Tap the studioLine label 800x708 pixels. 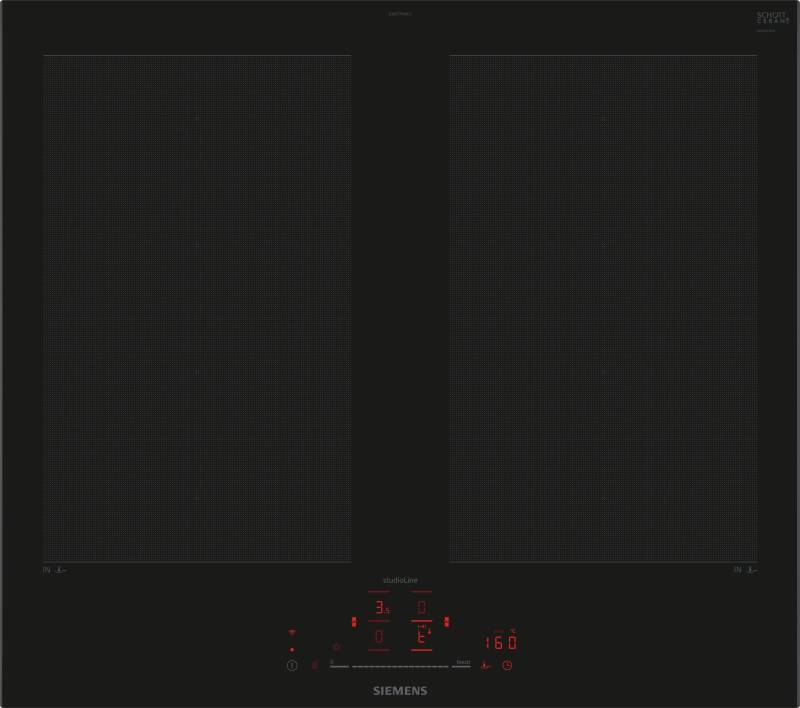(x=400, y=581)
